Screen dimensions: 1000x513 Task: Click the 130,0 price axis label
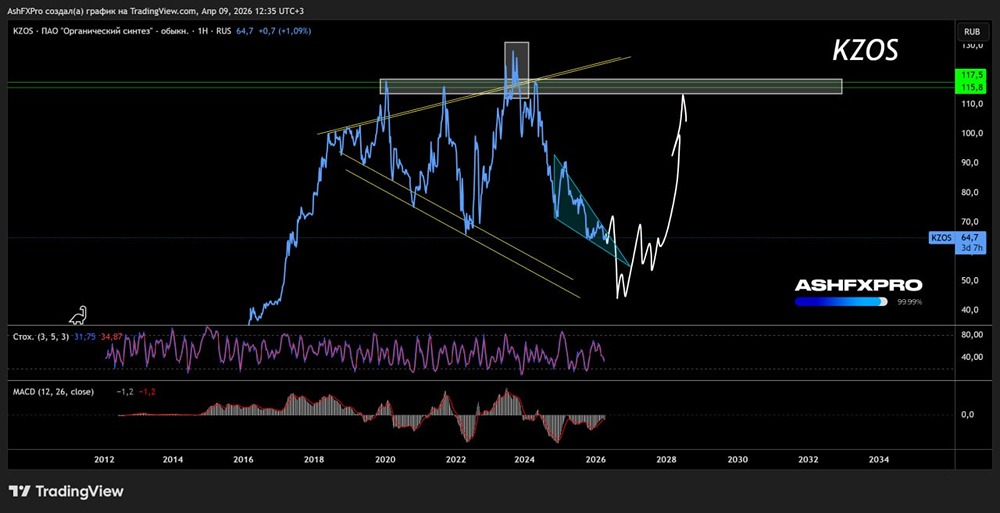coord(973,46)
